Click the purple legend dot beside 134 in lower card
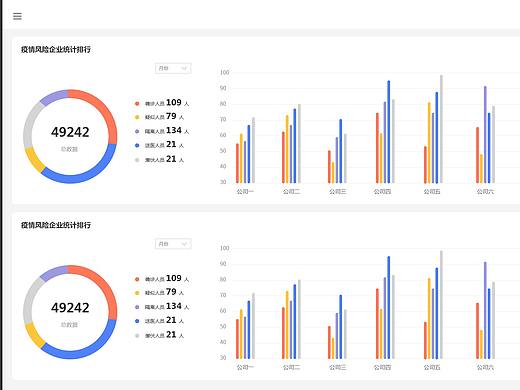This screenshot has width=520, height=390. pos(137,307)
